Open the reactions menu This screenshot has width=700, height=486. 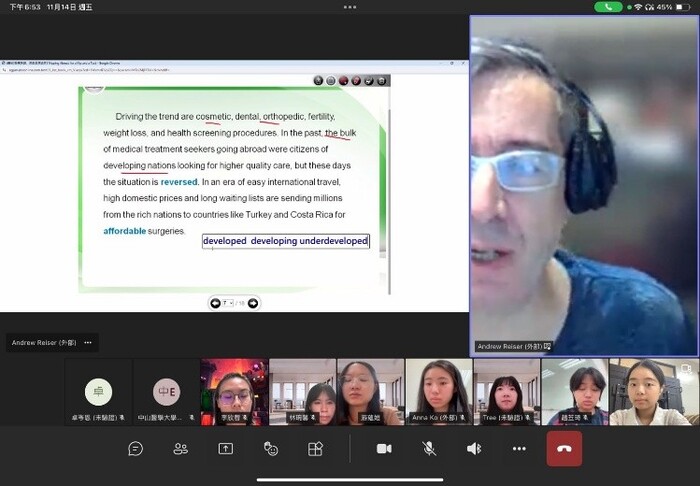[x=271, y=449]
